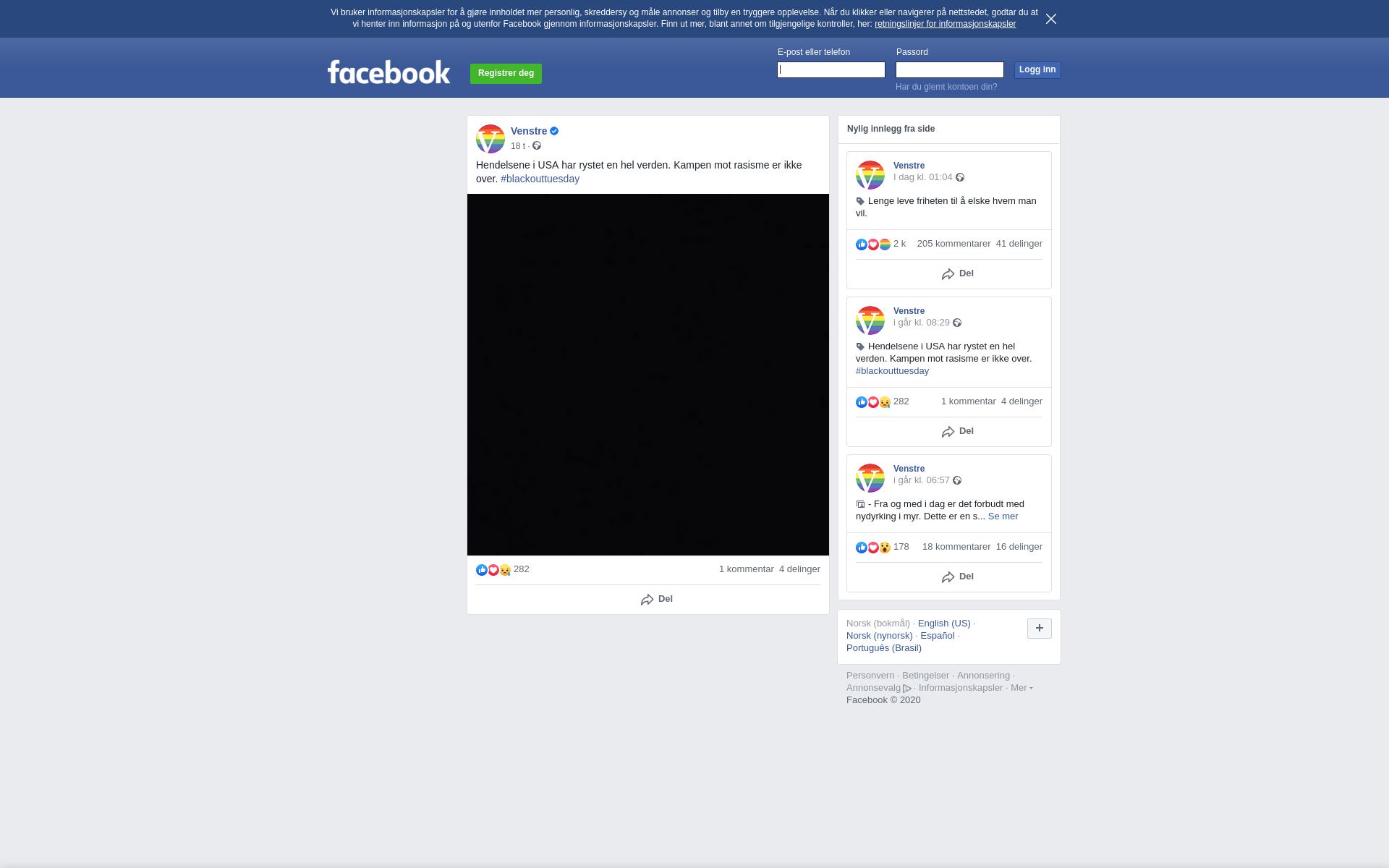Close the cookie notice banner

pos(1051,19)
